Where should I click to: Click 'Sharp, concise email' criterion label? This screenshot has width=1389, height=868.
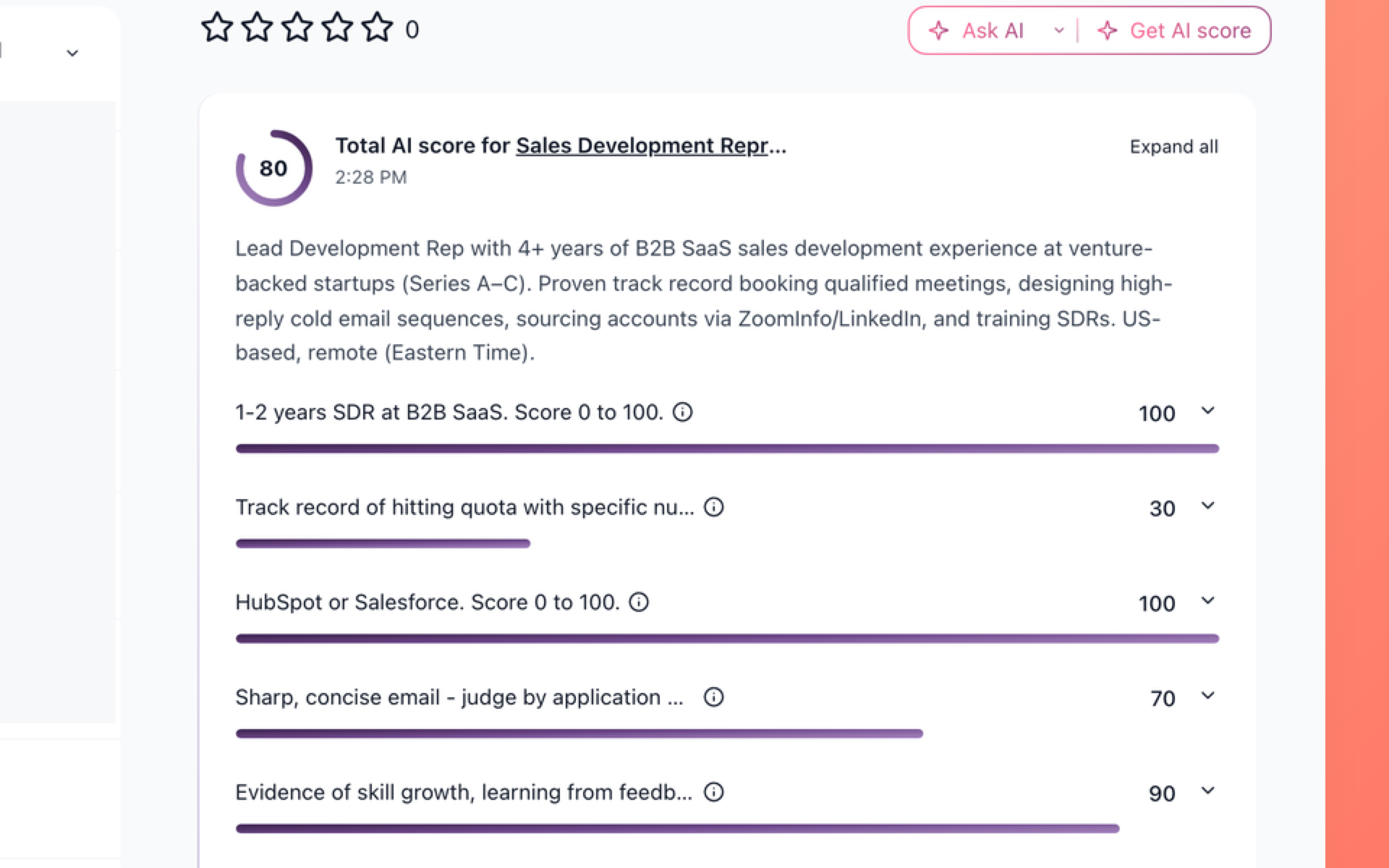[x=459, y=697]
